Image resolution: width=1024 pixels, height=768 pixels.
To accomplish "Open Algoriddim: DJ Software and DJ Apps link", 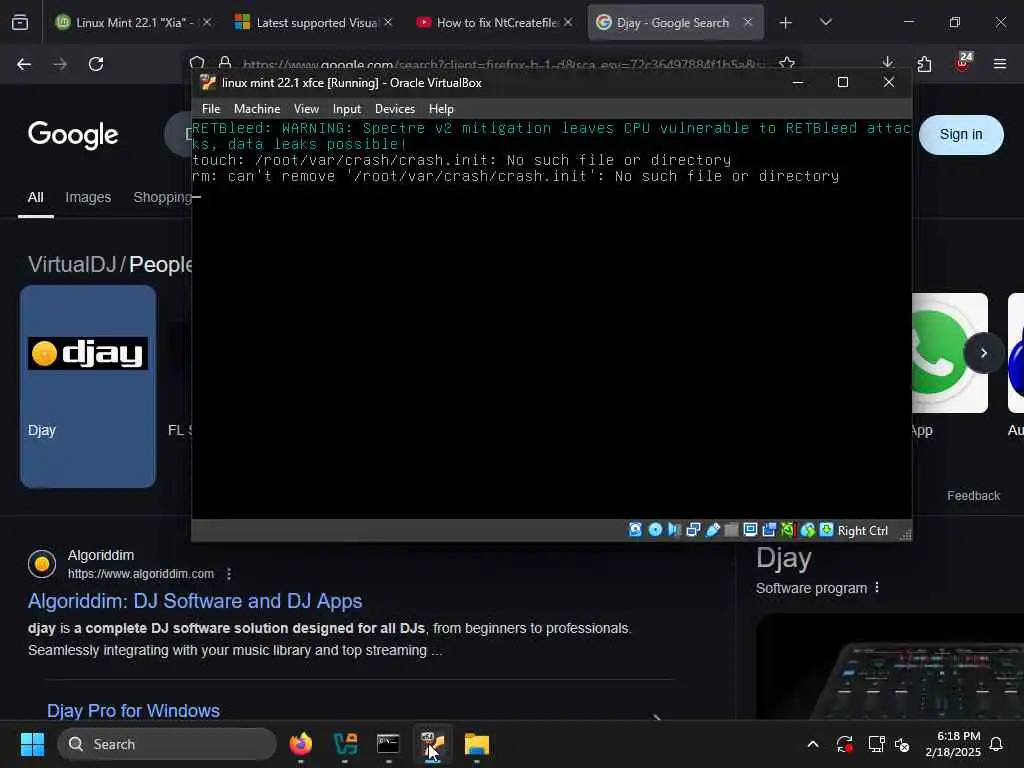I will [x=195, y=601].
